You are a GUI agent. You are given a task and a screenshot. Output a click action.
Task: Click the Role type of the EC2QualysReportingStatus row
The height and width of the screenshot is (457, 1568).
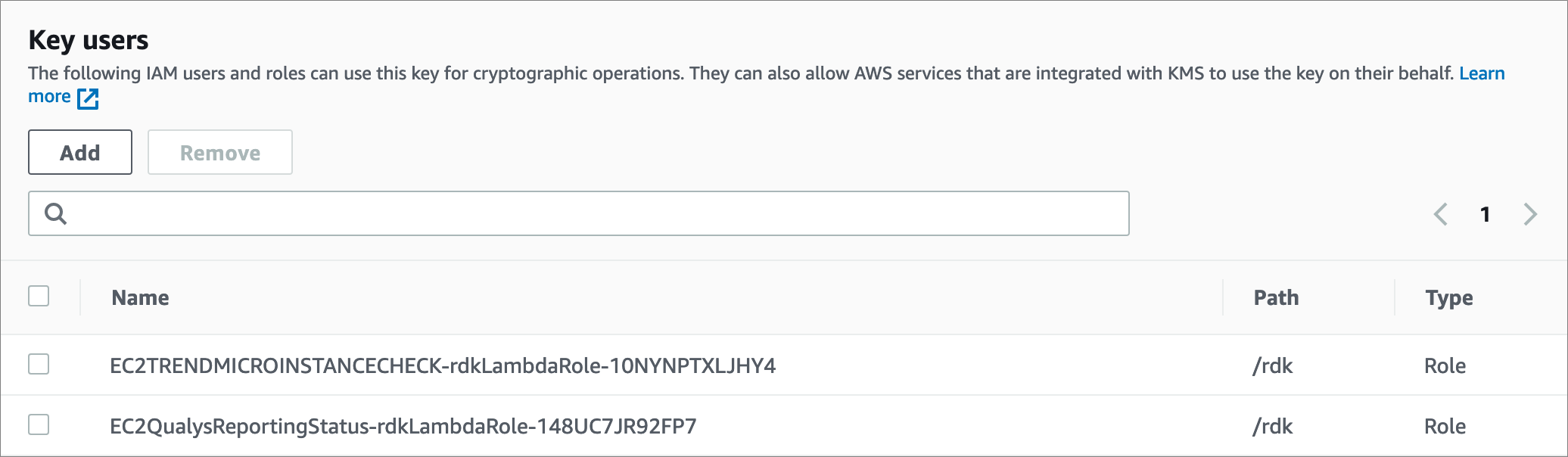[x=1445, y=427]
